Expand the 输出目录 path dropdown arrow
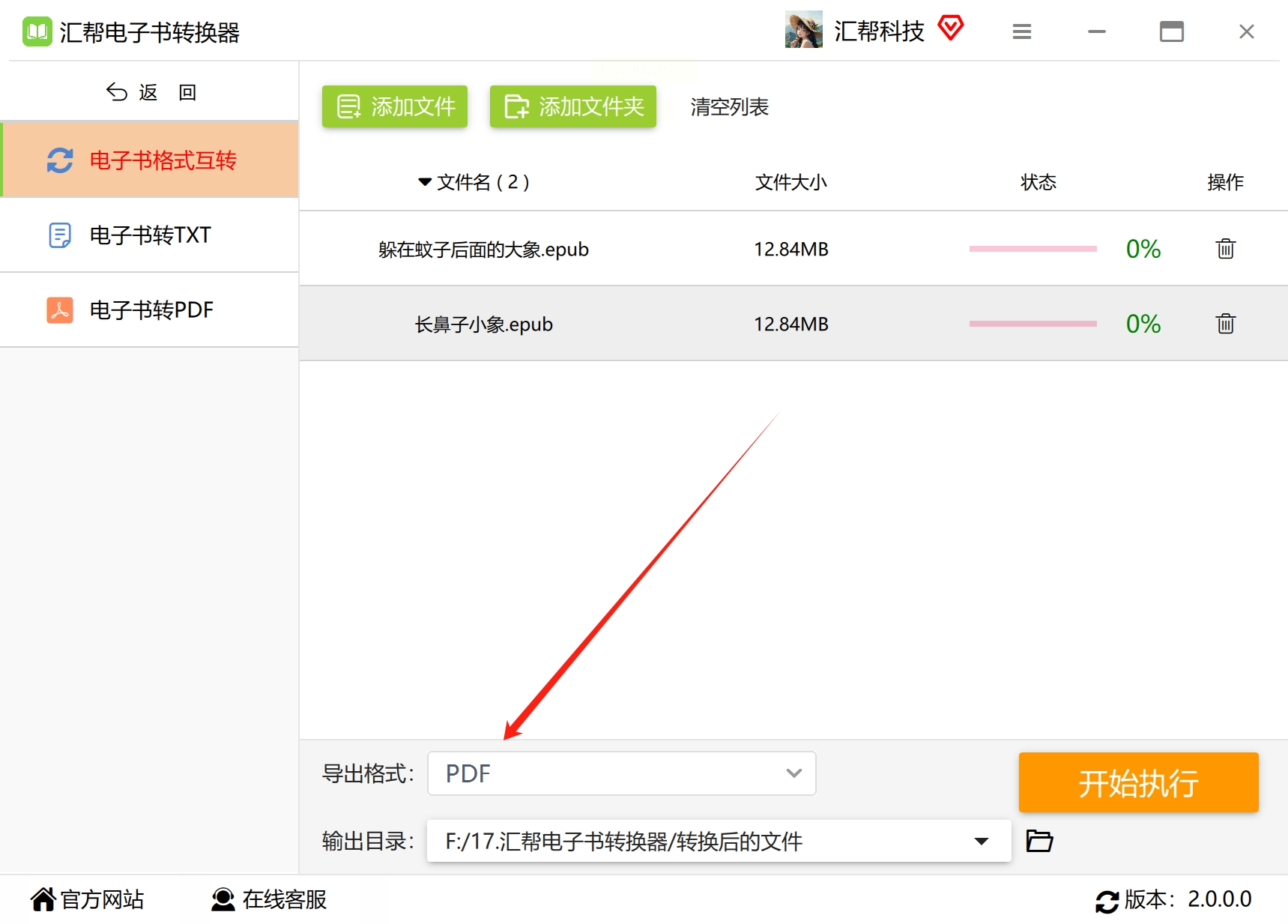The height and width of the screenshot is (924, 1288). [x=981, y=841]
